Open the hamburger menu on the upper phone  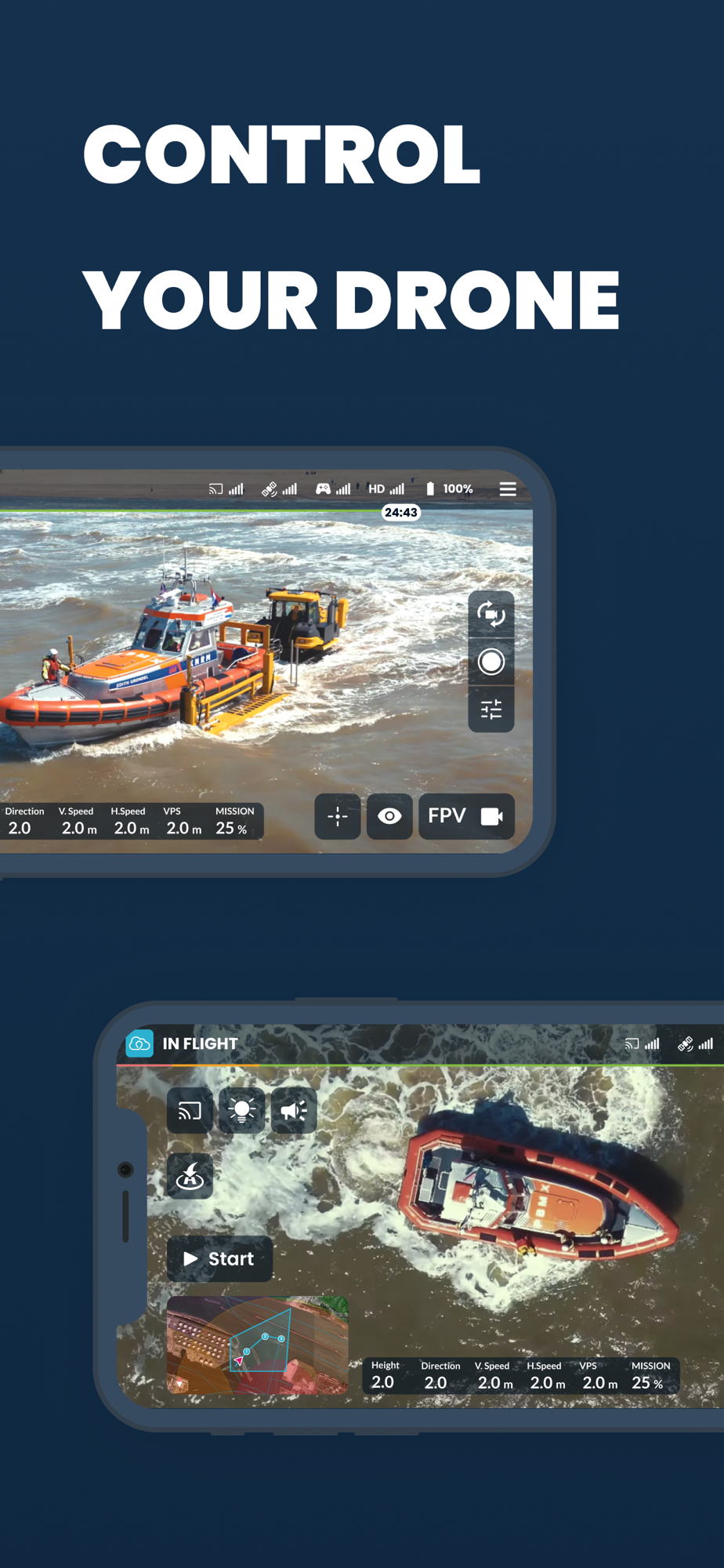pos(508,489)
